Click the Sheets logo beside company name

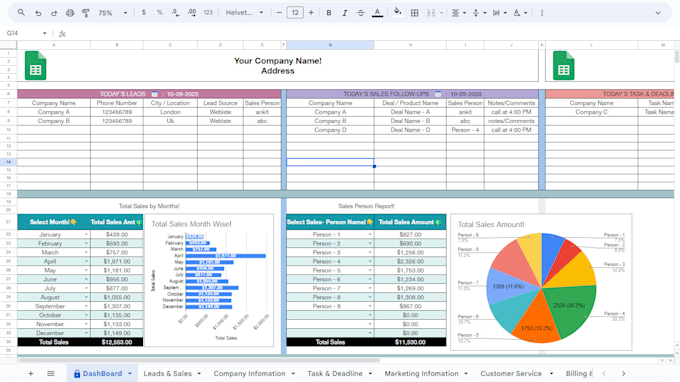coord(36,65)
